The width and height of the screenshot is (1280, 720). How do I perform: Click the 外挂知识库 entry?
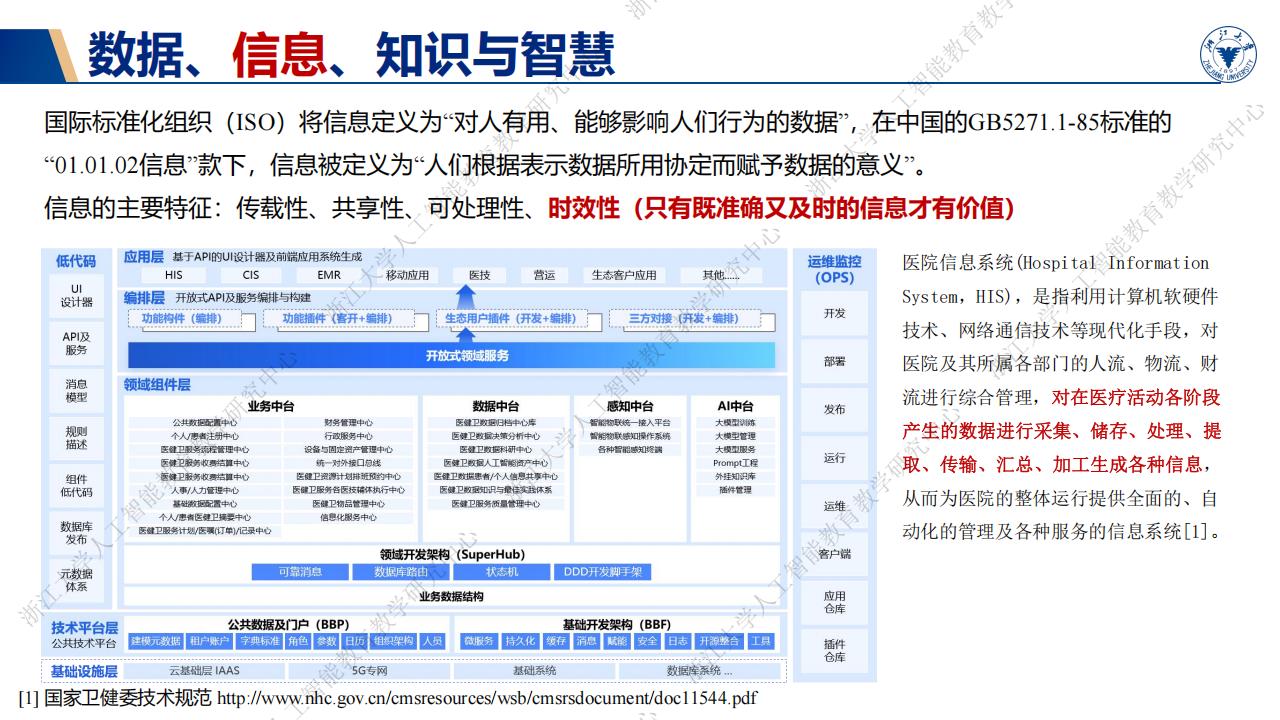coord(735,477)
